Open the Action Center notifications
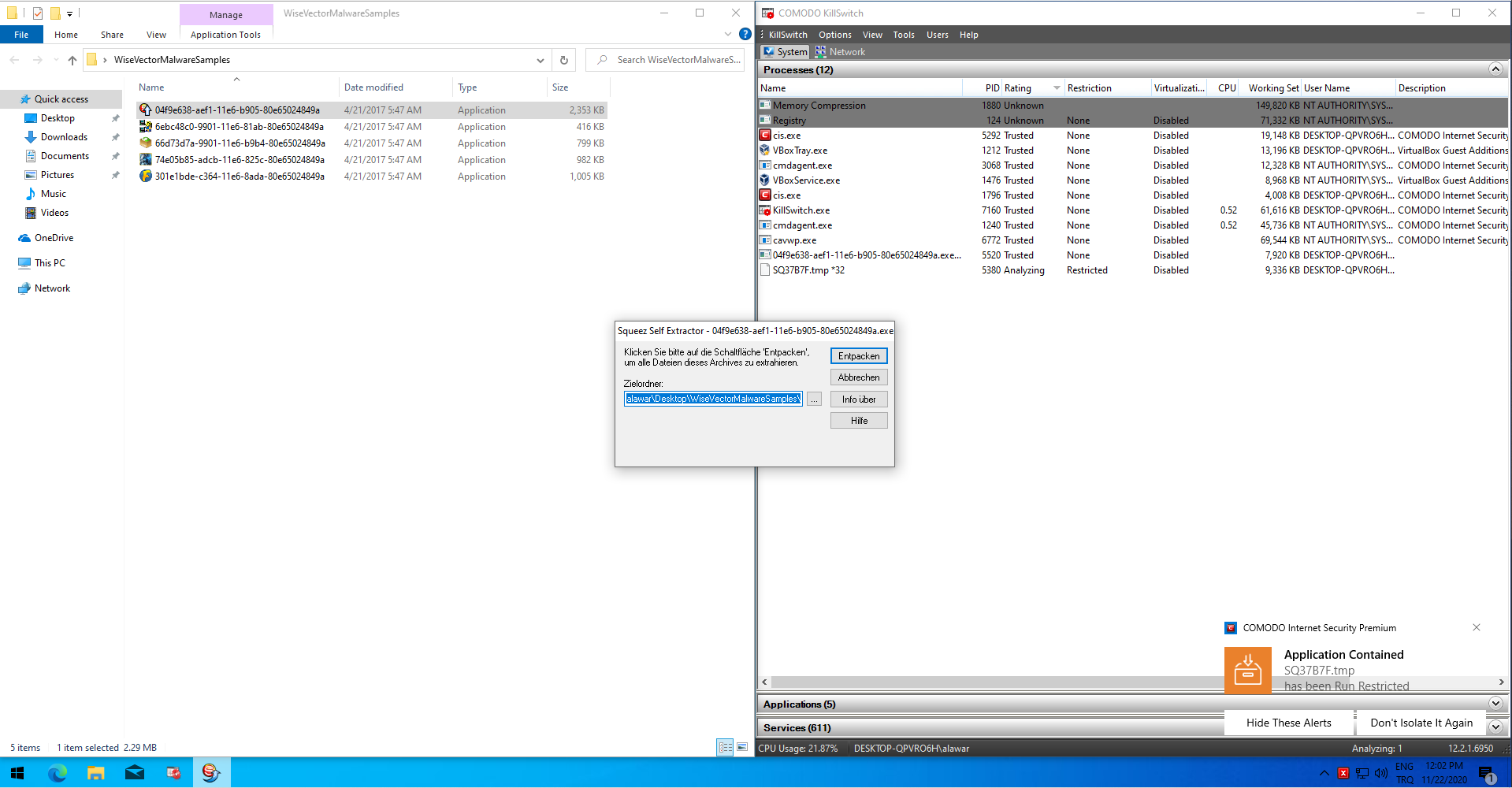This screenshot has width=1512, height=788. (x=1487, y=773)
